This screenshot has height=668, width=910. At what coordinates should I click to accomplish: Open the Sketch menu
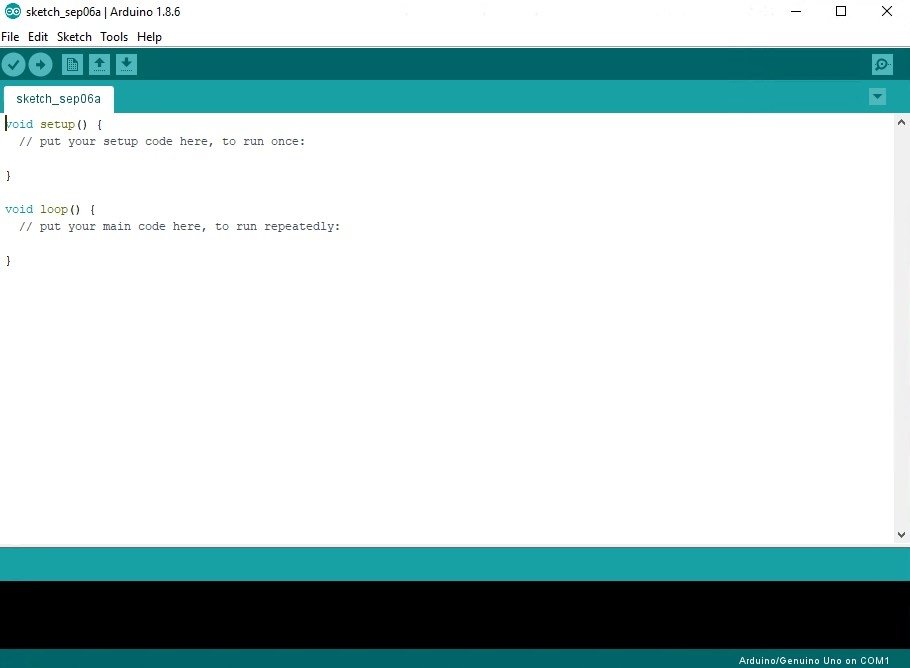(74, 37)
